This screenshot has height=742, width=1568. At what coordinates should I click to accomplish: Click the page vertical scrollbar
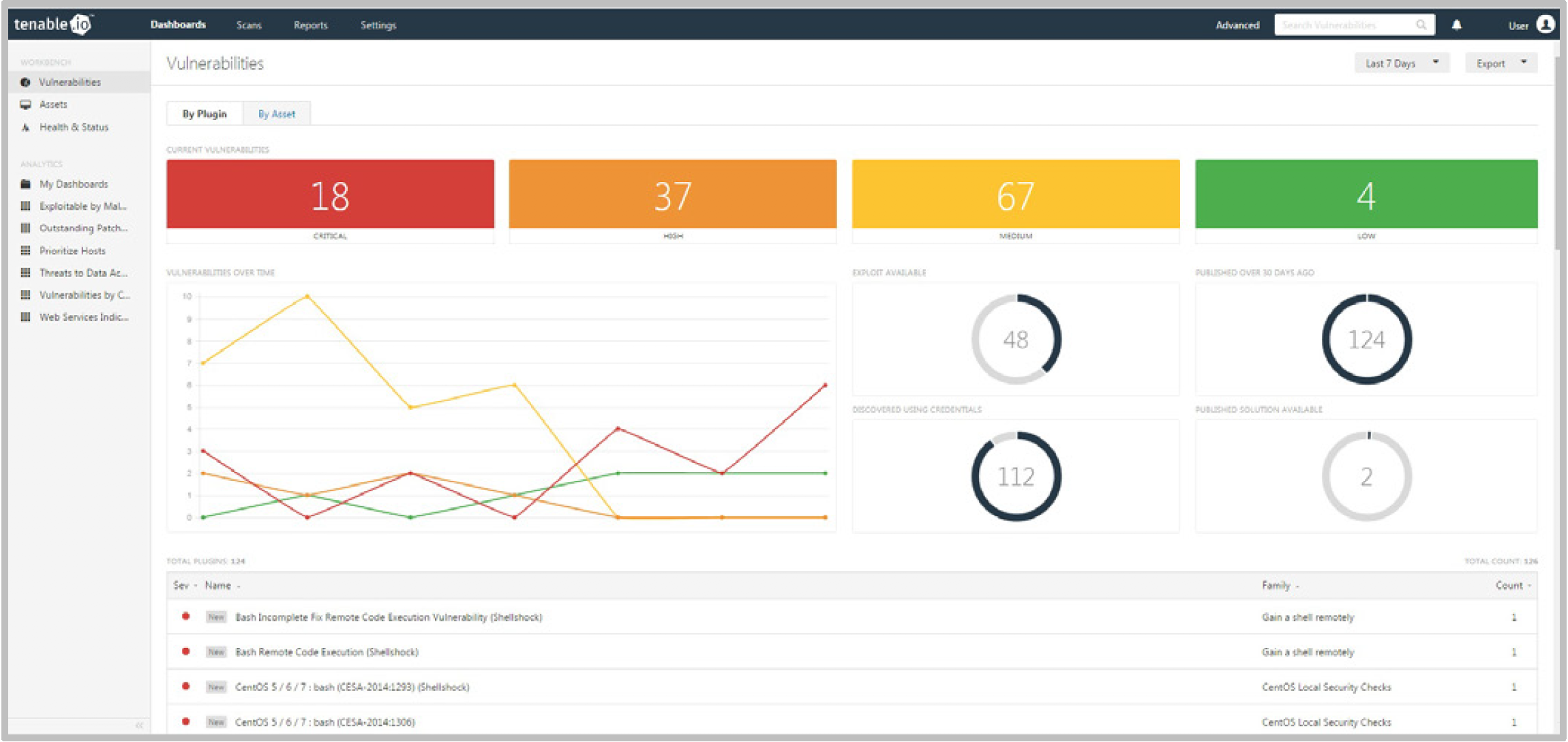pos(1558,153)
